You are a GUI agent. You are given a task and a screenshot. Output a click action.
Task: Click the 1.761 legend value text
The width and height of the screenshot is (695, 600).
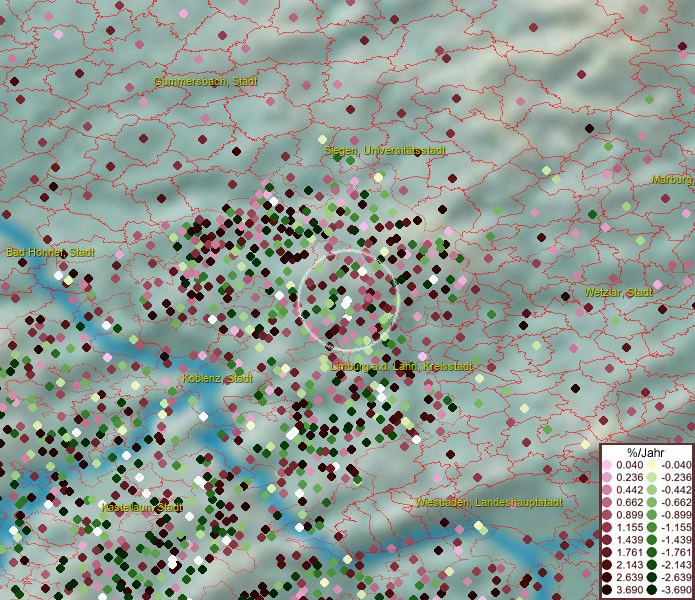click(x=629, y=552)
